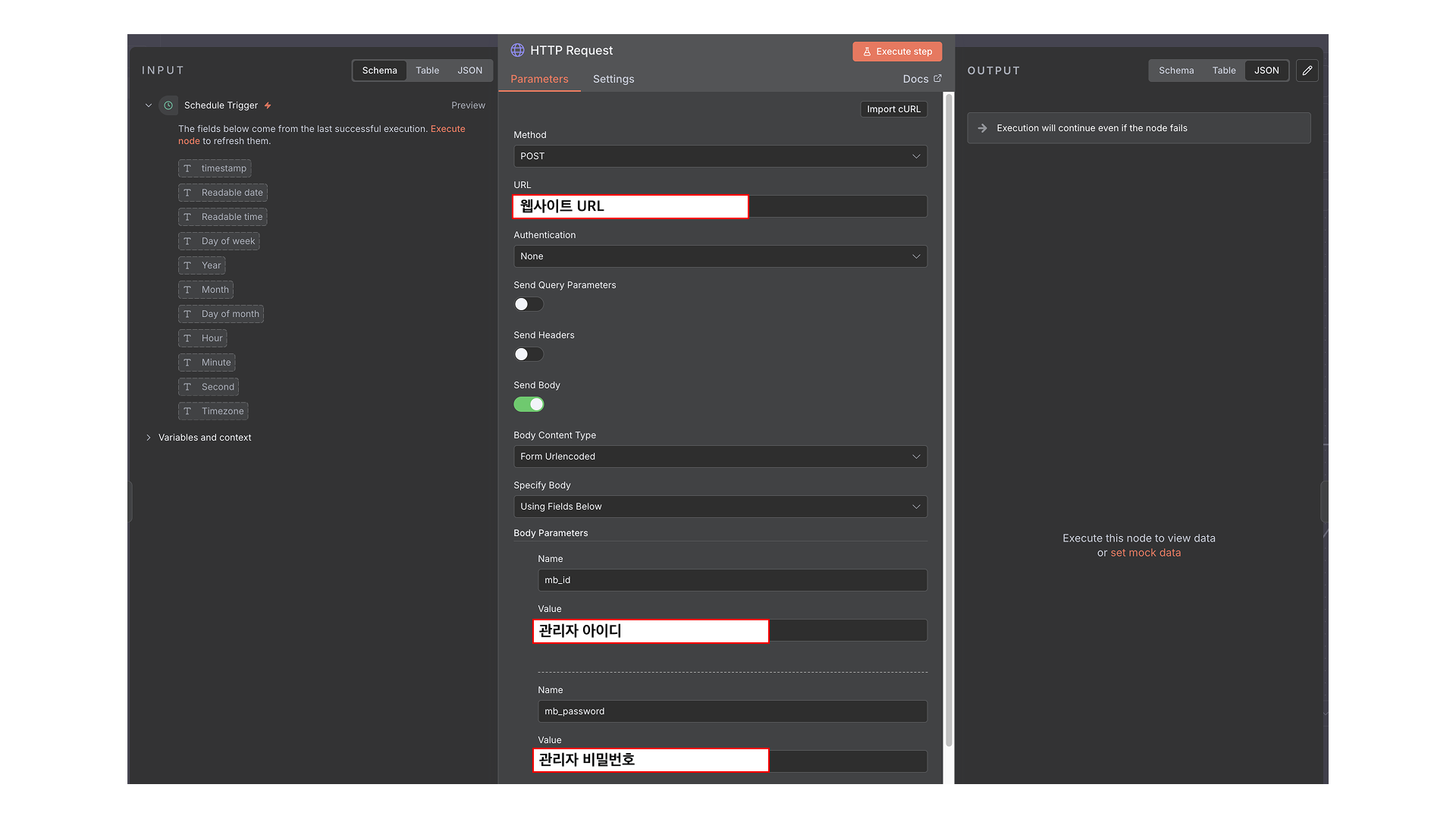Image resolution: width=1456 pixels, height=819 pixels.
Task: Switch input view to Table
Action: click(427, 71)
